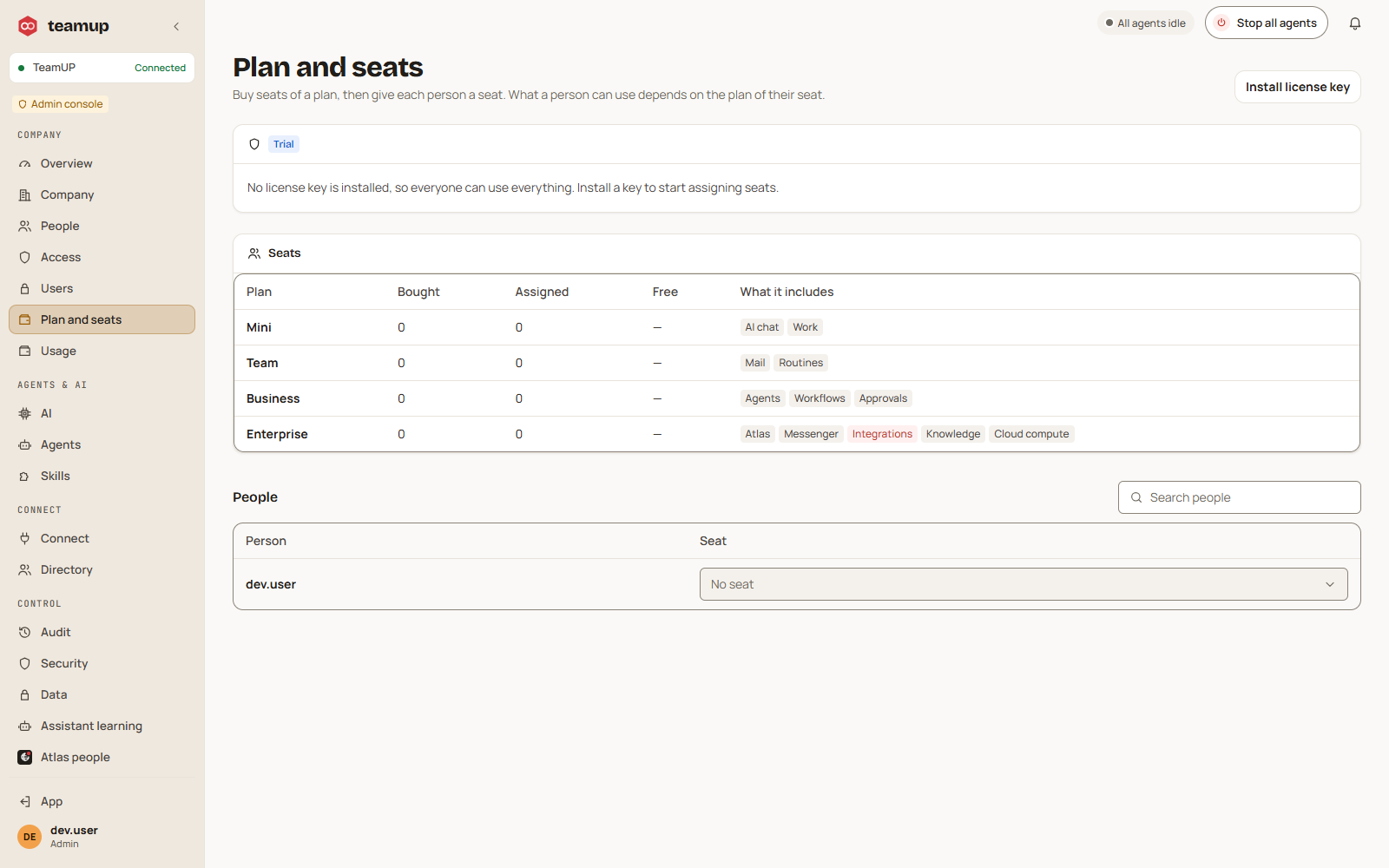The image size is (1389, 868).
Task: Click the Workflows tag in Business row
Action: (x=820, y=398)
